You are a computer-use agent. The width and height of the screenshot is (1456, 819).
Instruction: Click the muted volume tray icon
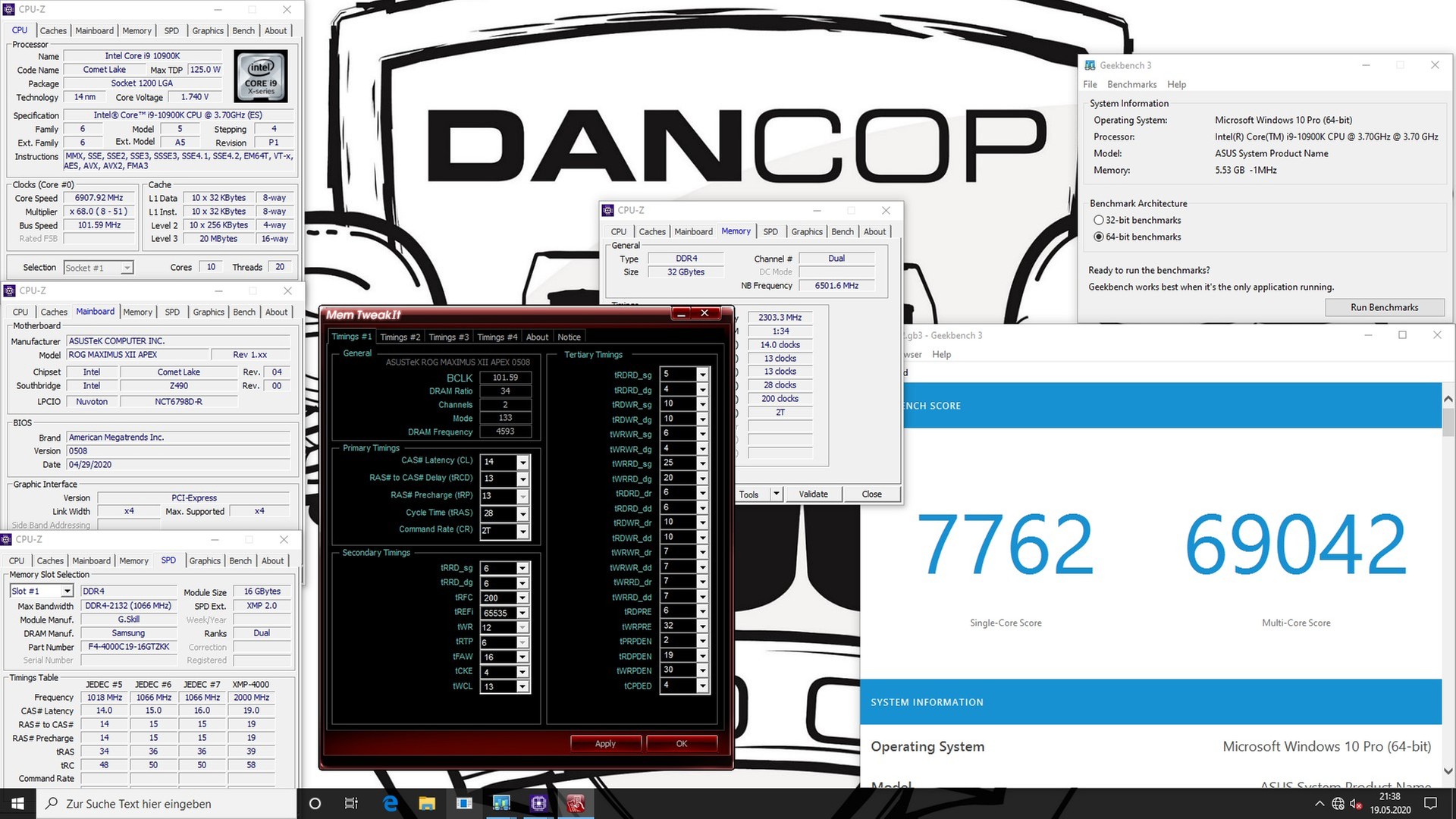1356,804
